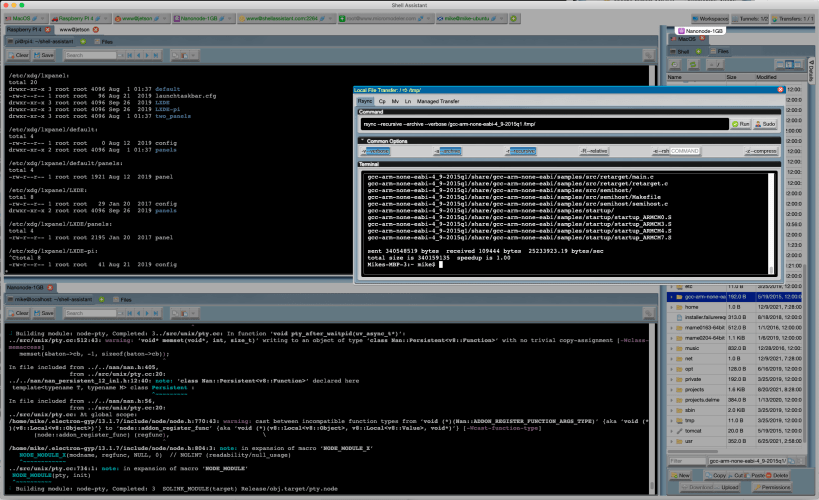Click the paste icon in Raspberry Pi toolbar
The image size is (819, 500).
coord(184,55)
